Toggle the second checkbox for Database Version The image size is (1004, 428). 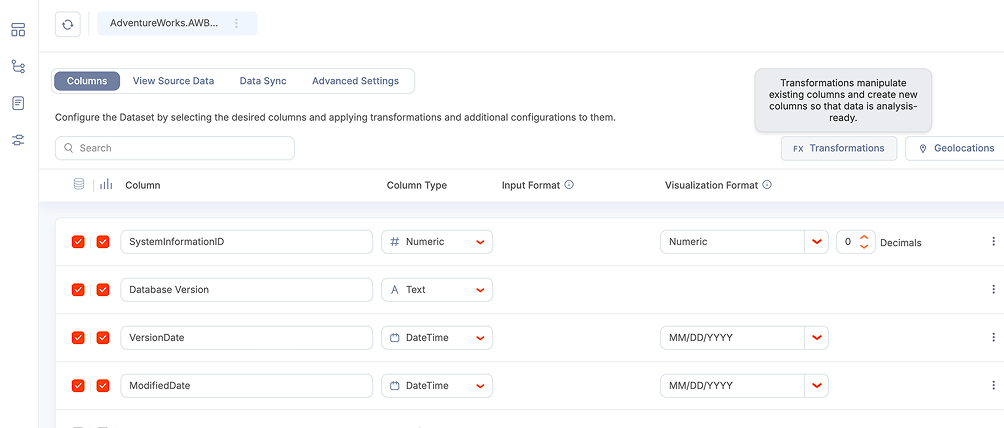102,290
